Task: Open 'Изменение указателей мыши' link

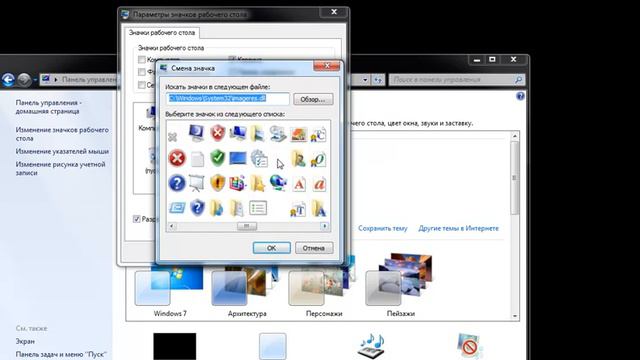Action: pos(62,151)
